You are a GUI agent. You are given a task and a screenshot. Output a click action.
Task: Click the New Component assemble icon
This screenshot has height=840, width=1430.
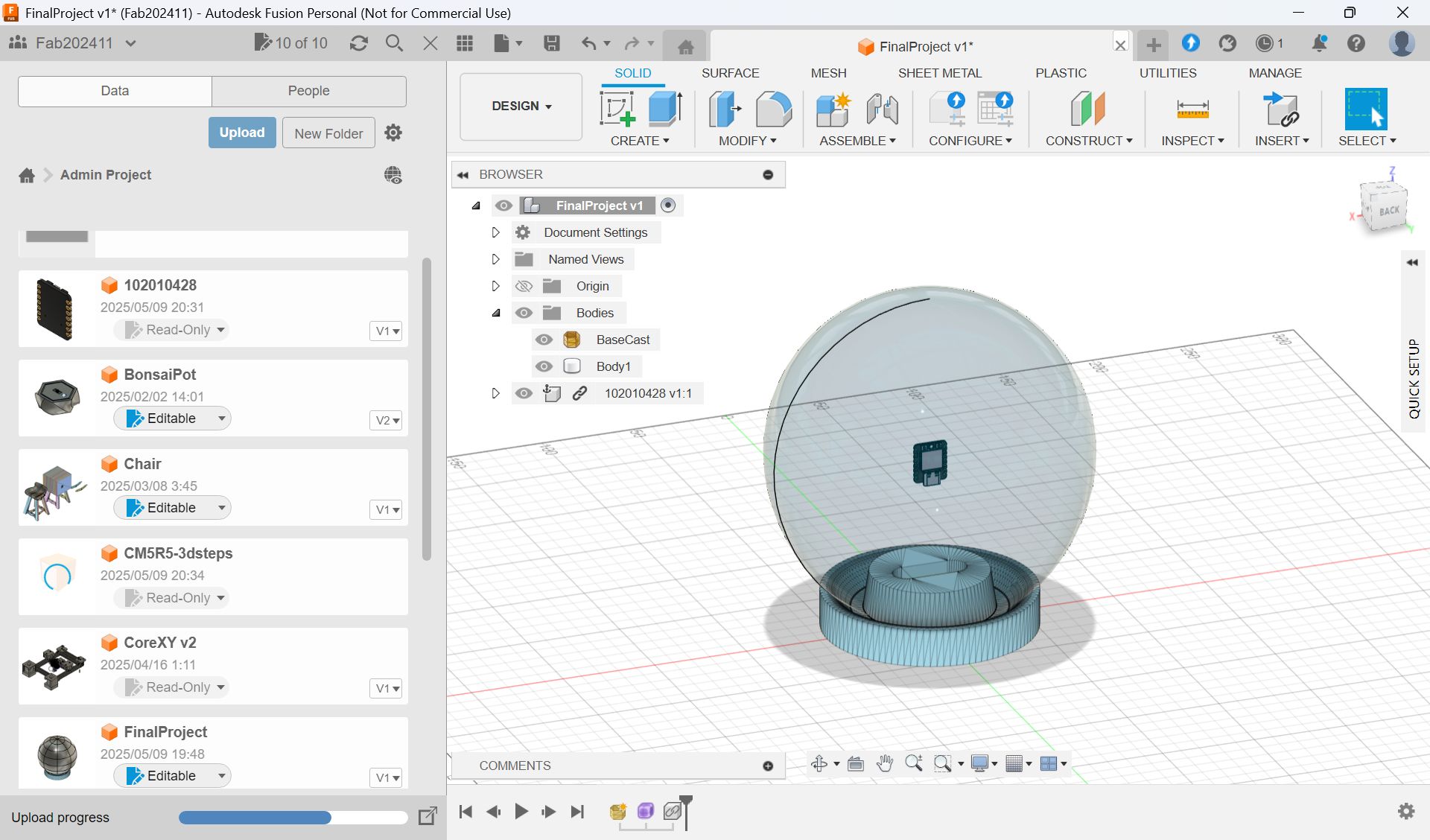[833, 109]
